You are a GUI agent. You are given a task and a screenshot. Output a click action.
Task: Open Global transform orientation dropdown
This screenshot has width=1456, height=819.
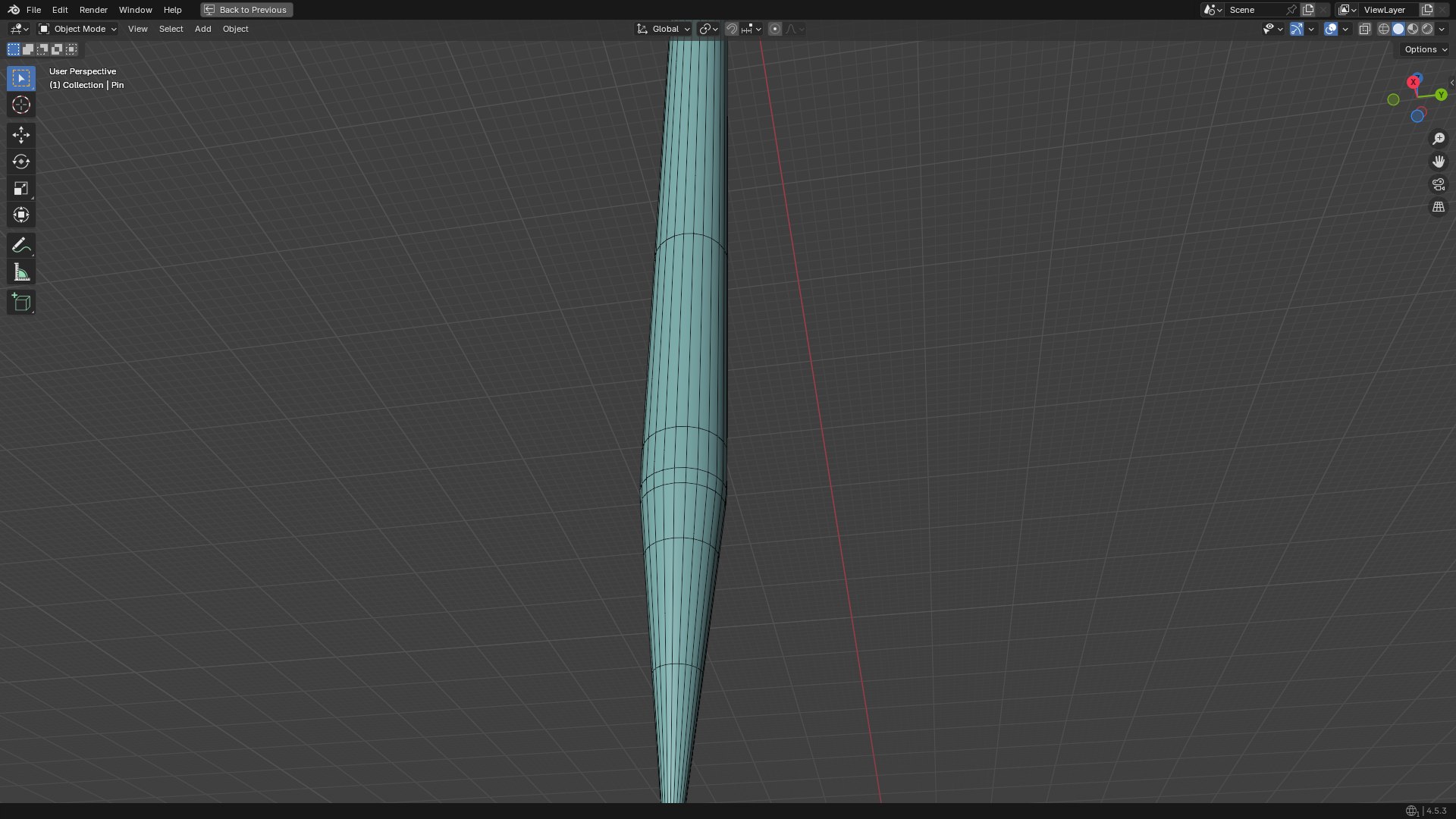click(664, 29)
